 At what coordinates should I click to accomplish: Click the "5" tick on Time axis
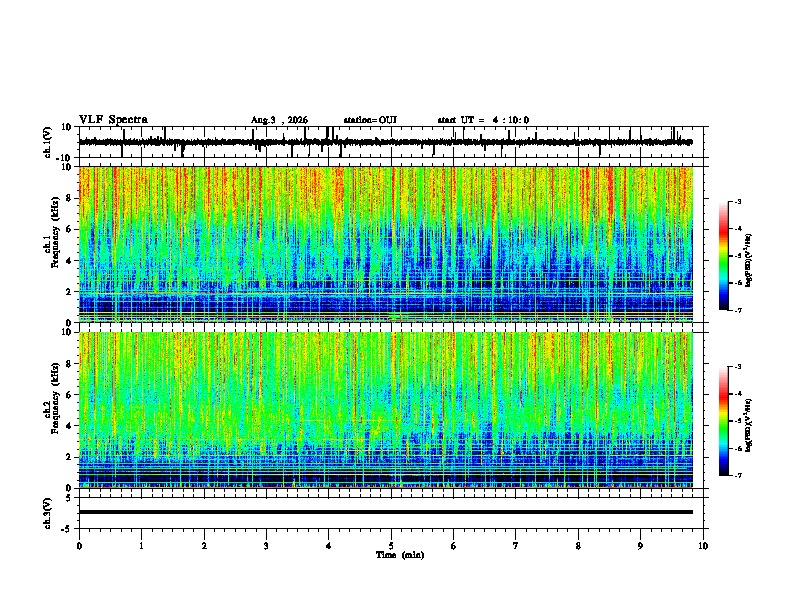[x=391, y=546]
